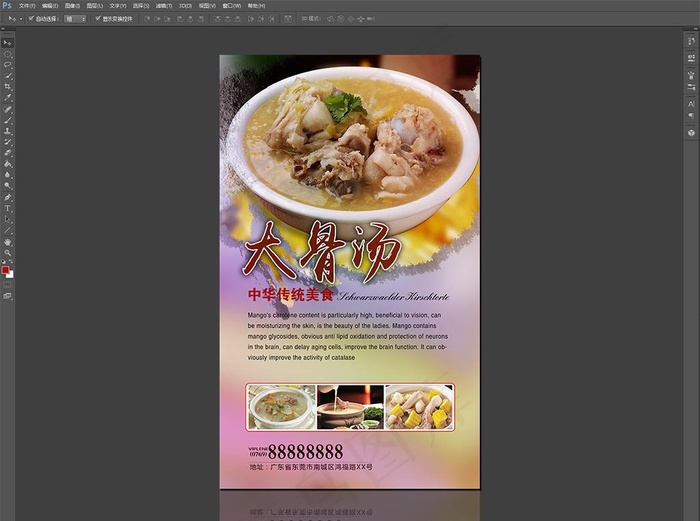Select the Lasso tool
Viewport: 700px width, 521px height.
coord(8,65)
